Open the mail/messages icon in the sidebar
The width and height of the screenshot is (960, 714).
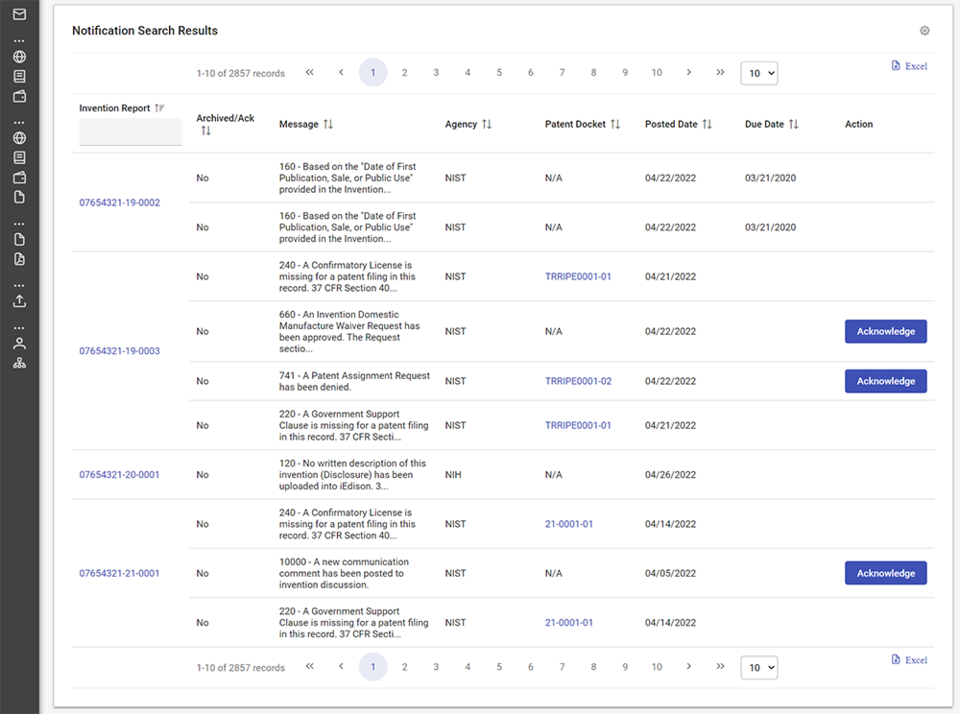[19, 15]
